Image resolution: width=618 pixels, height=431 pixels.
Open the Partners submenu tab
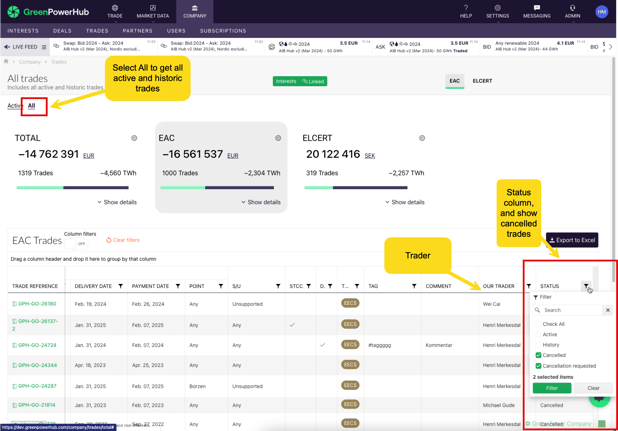137,31
